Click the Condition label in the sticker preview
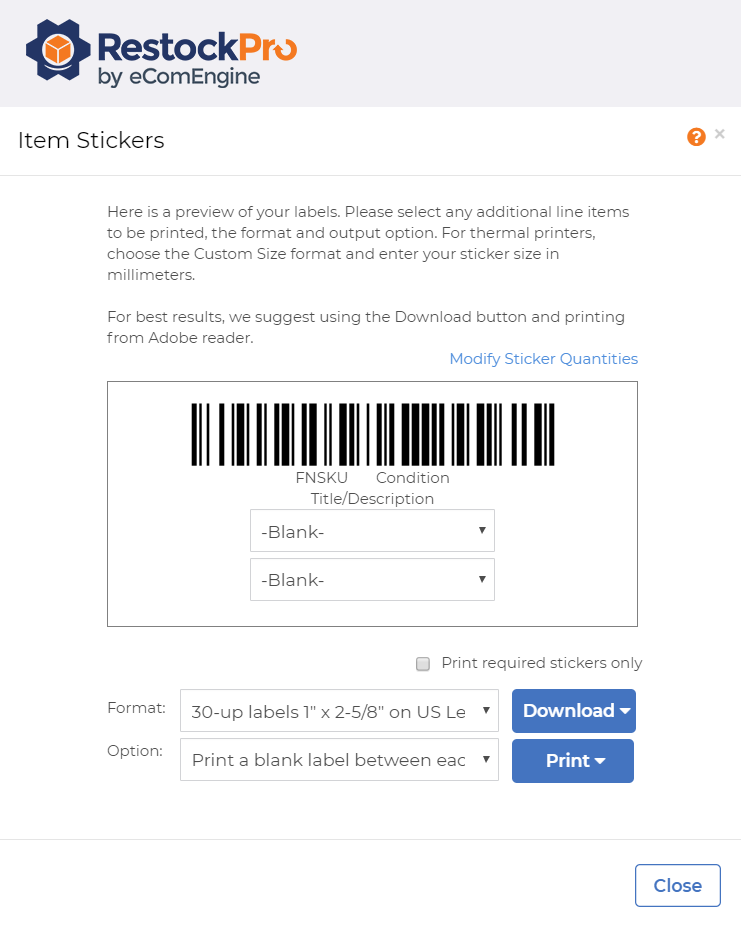 pos(412,478)
